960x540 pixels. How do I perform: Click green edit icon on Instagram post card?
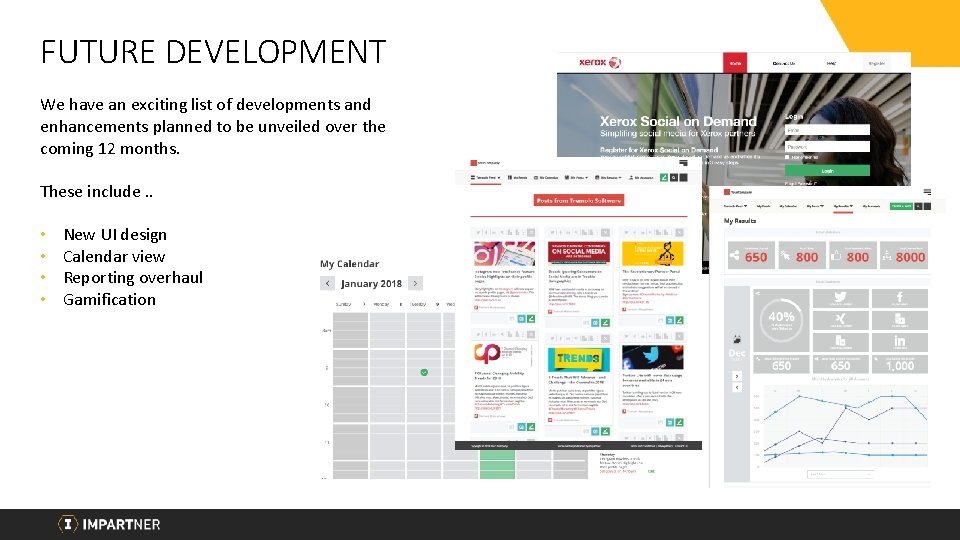click(x=531, y=319)
